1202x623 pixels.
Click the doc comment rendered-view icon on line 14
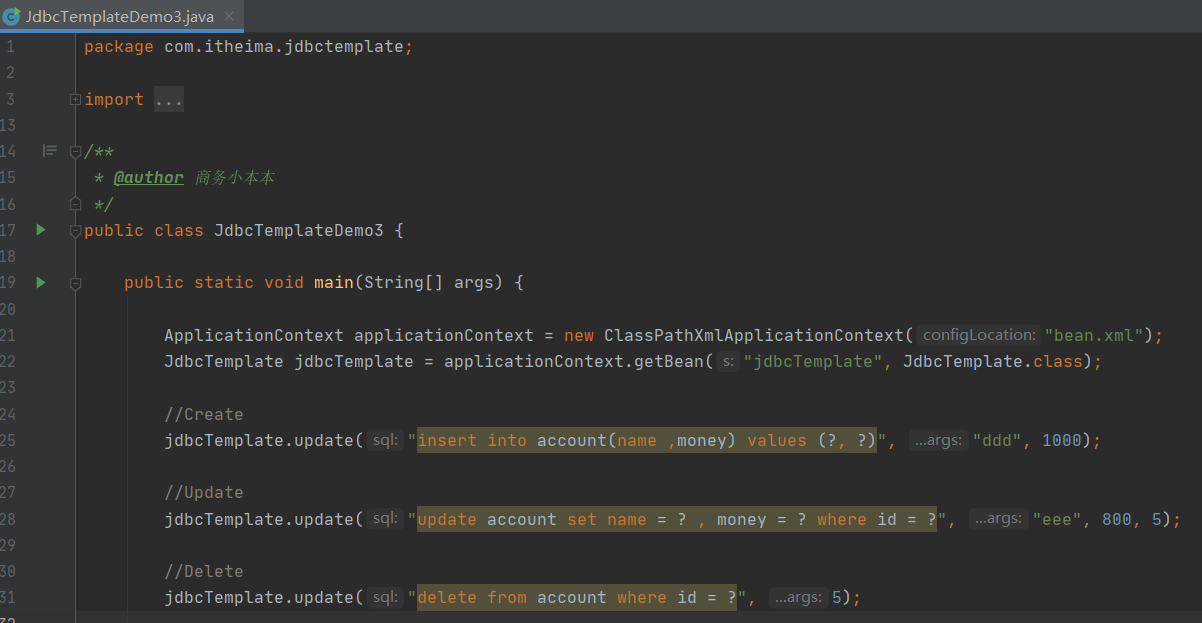50,151
